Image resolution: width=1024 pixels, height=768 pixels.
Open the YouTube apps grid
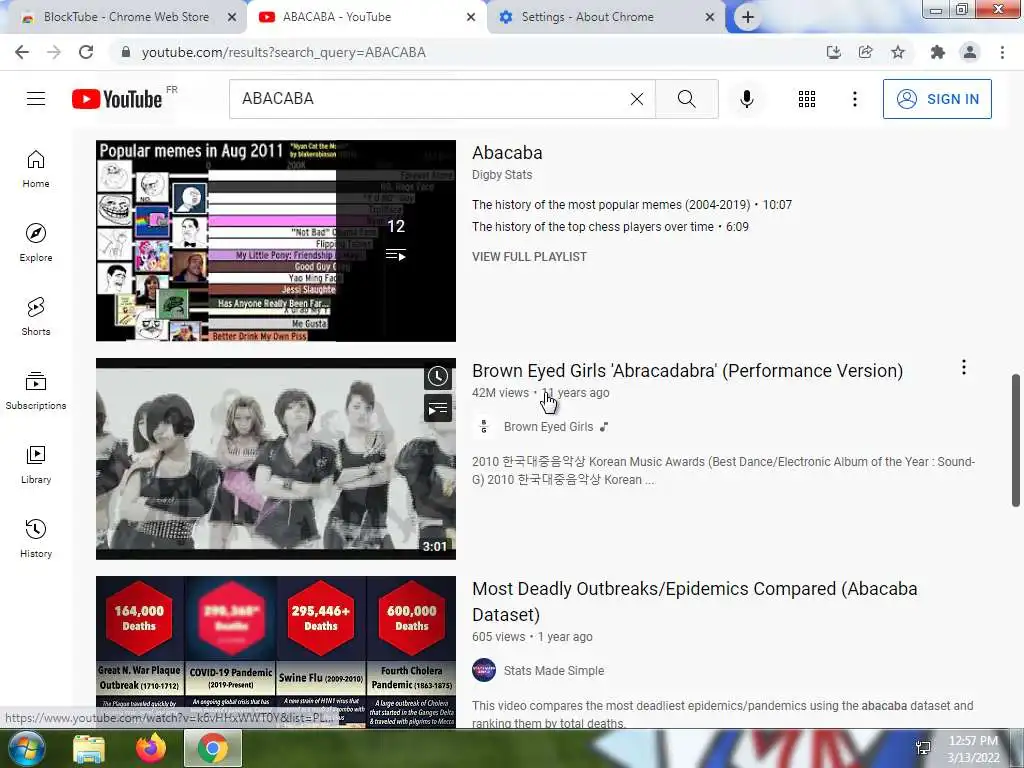click(x=807, y=99)
